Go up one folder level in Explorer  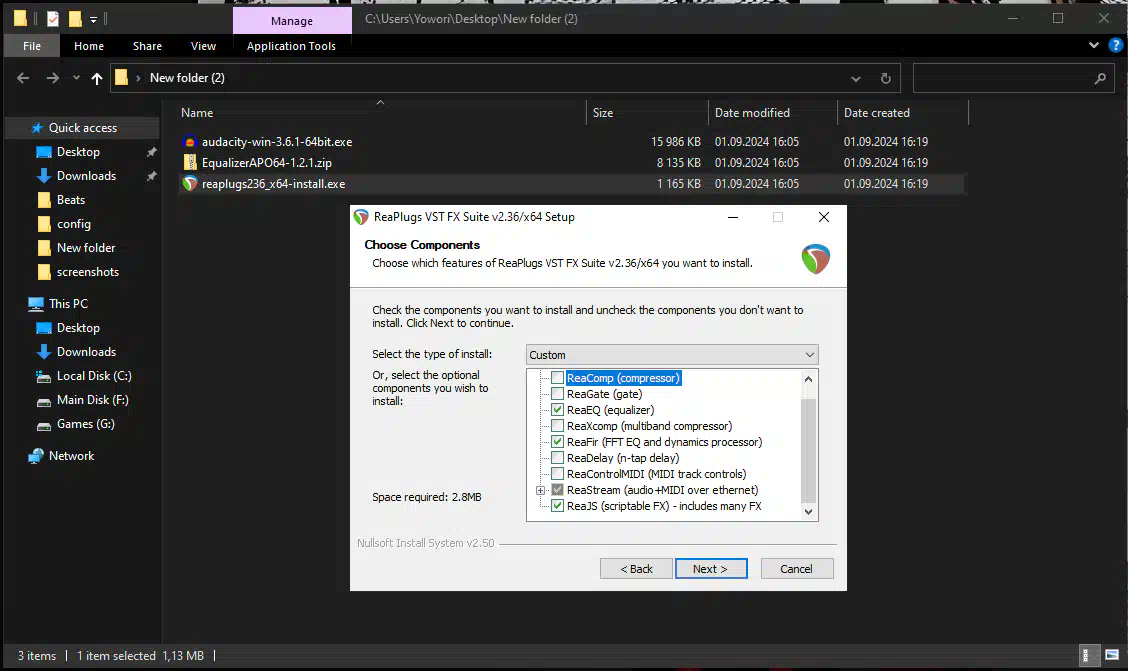96,78
